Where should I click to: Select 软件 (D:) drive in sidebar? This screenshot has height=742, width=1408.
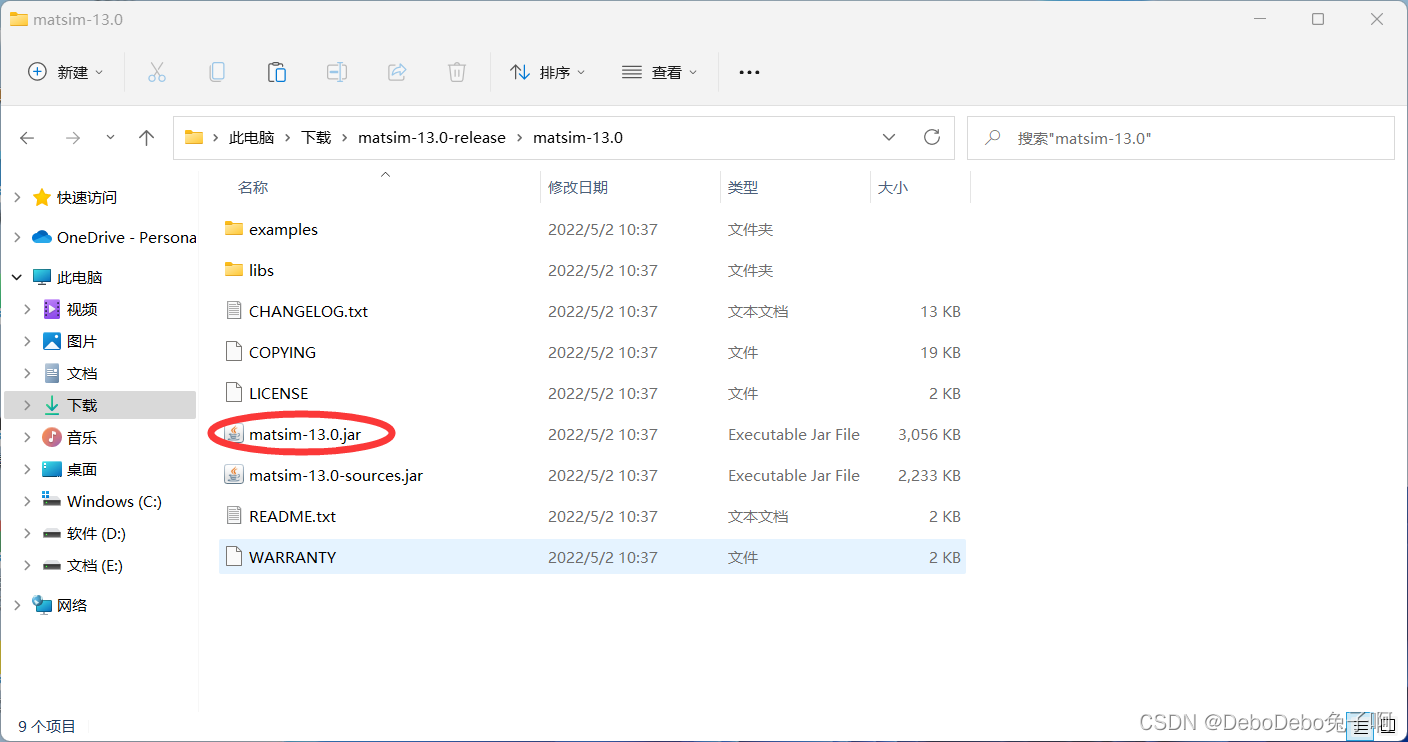(x=96, y=533)
